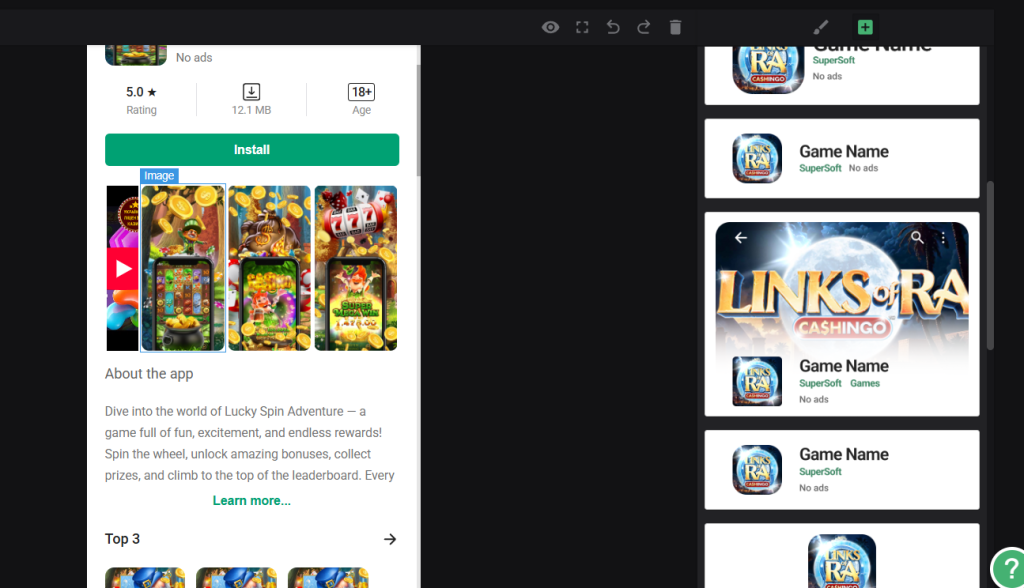The height and width of the screenshot is (588, 1024).
Task: Toggle the preview eye icon
Action: pos(550,27)
